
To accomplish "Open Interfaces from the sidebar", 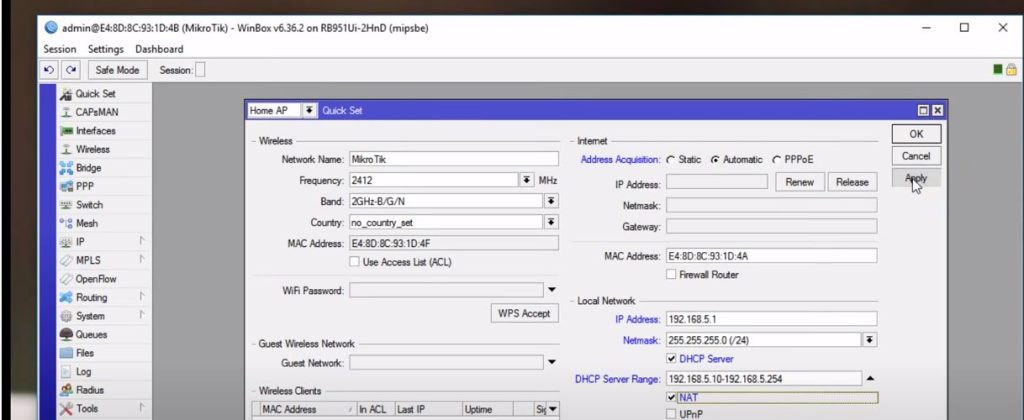I will (x=95, y=131).
